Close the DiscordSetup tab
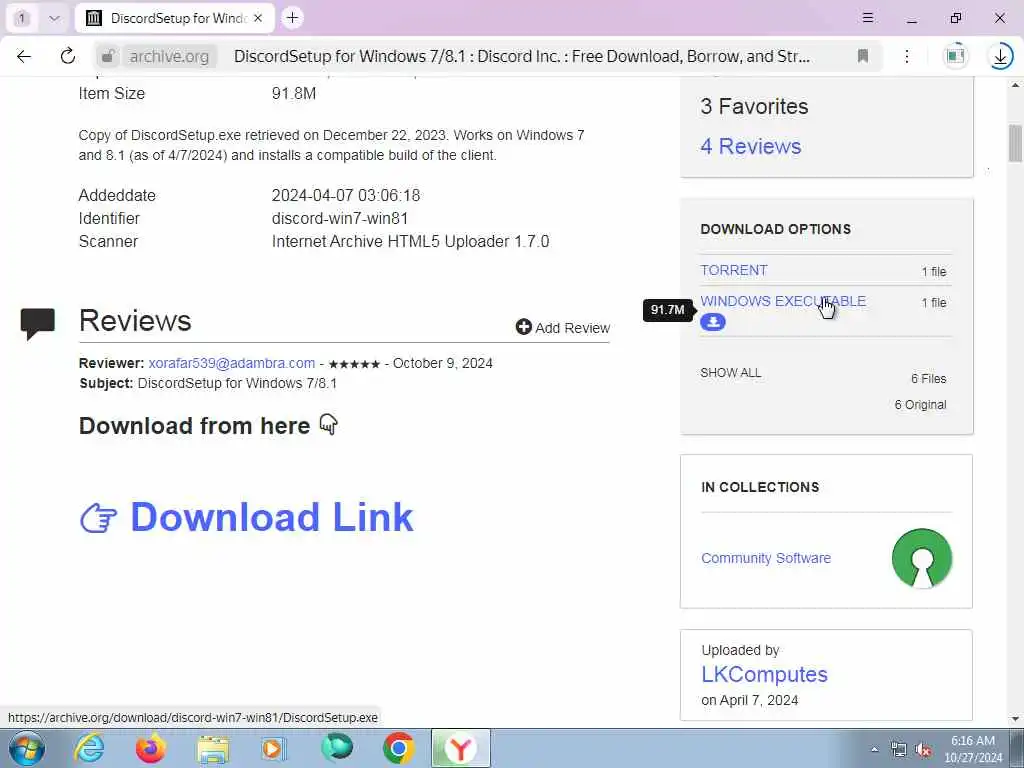 (x=258, y=18)
